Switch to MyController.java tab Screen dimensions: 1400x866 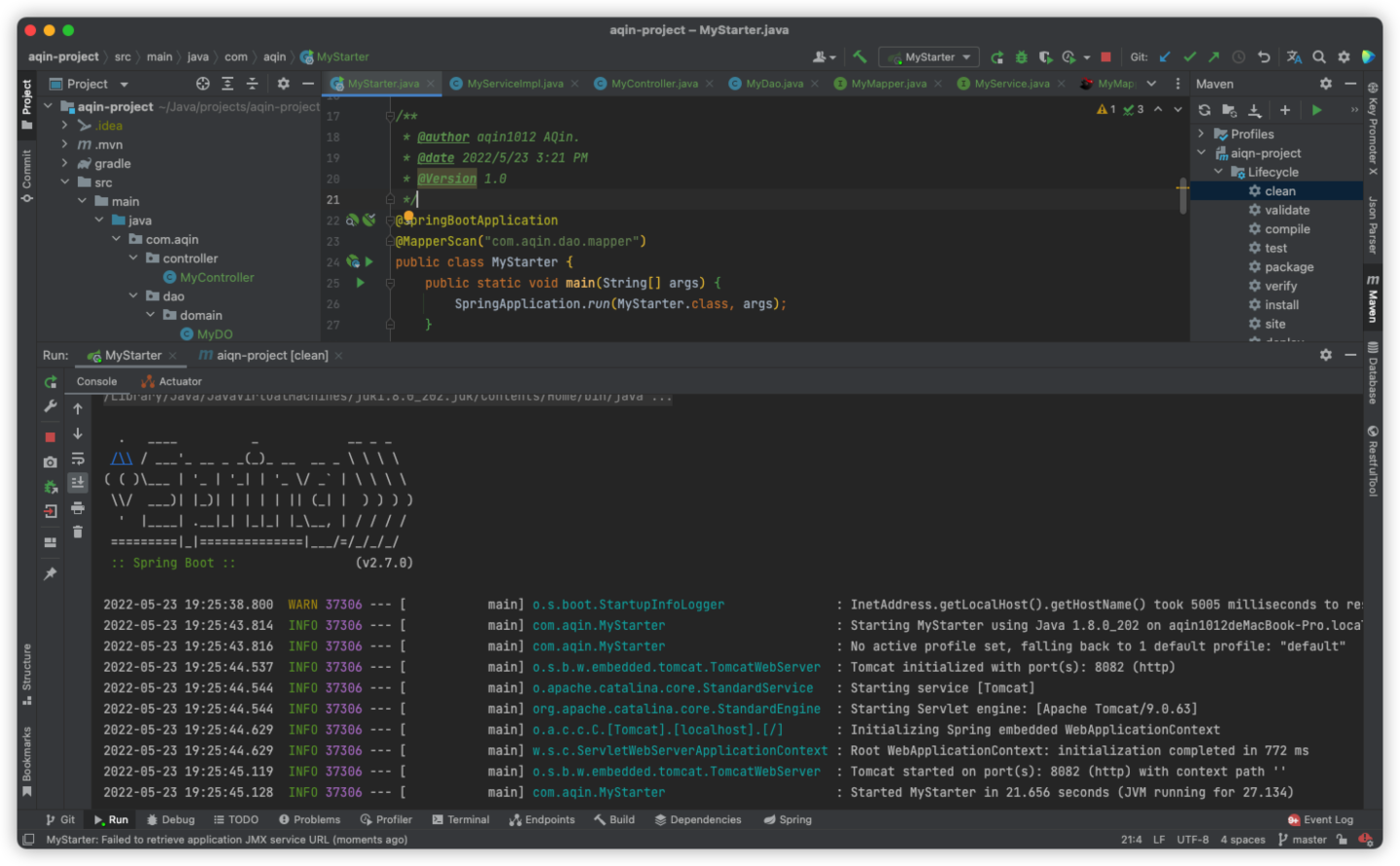click(654, 84)
